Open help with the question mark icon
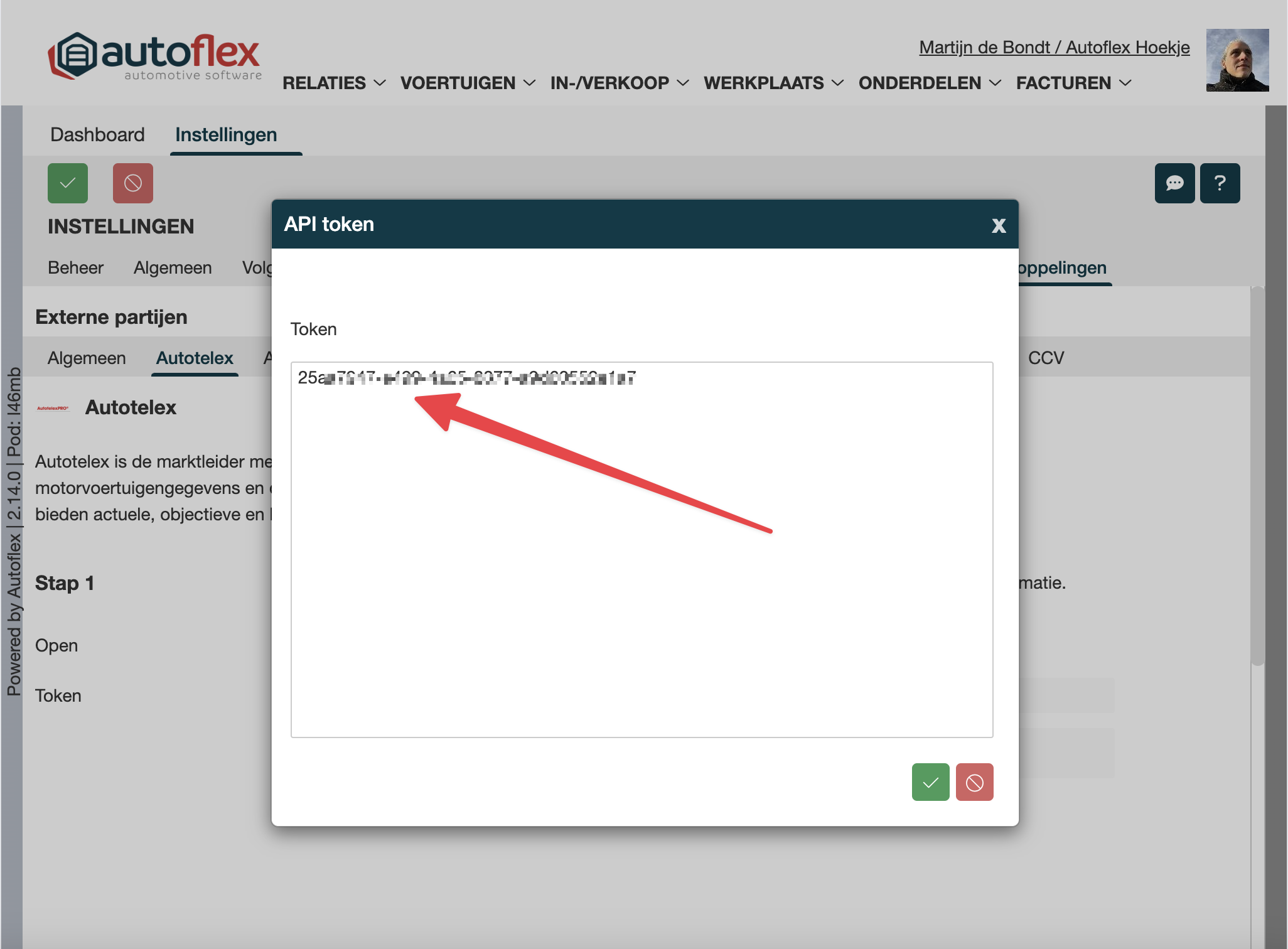 1220,183
